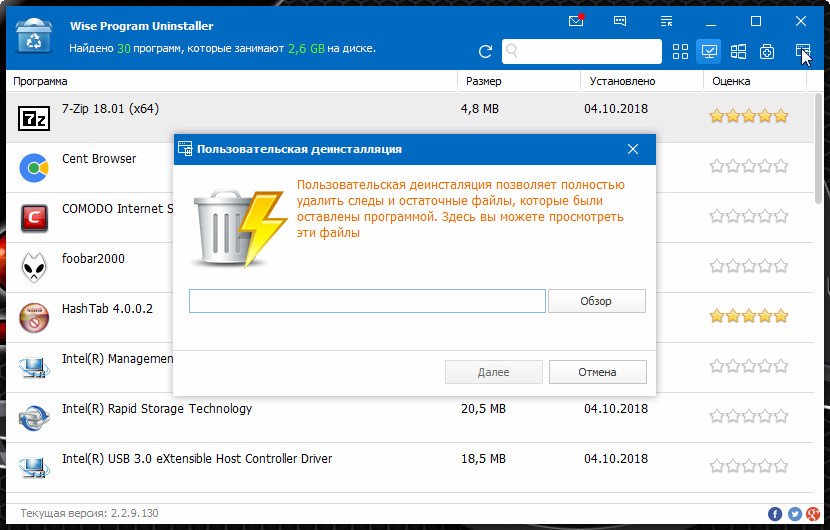Click the Обзор browse button
This screenshot has height=530, width=830.
click(597, 301)
